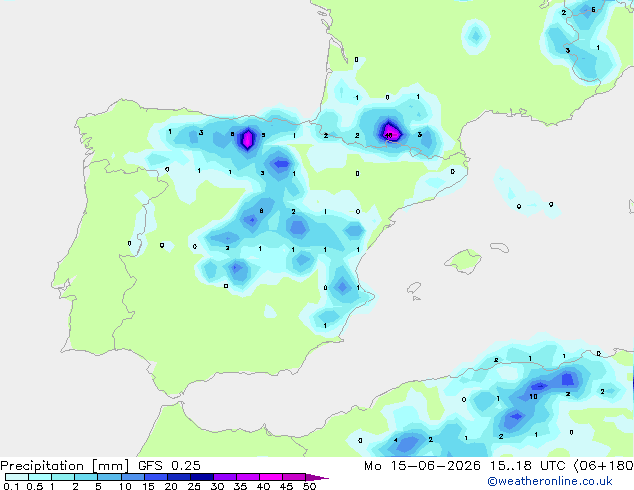634x490 pixels.
Task: Click the '10' value over northern Algeria
Action: coord(533,397)
